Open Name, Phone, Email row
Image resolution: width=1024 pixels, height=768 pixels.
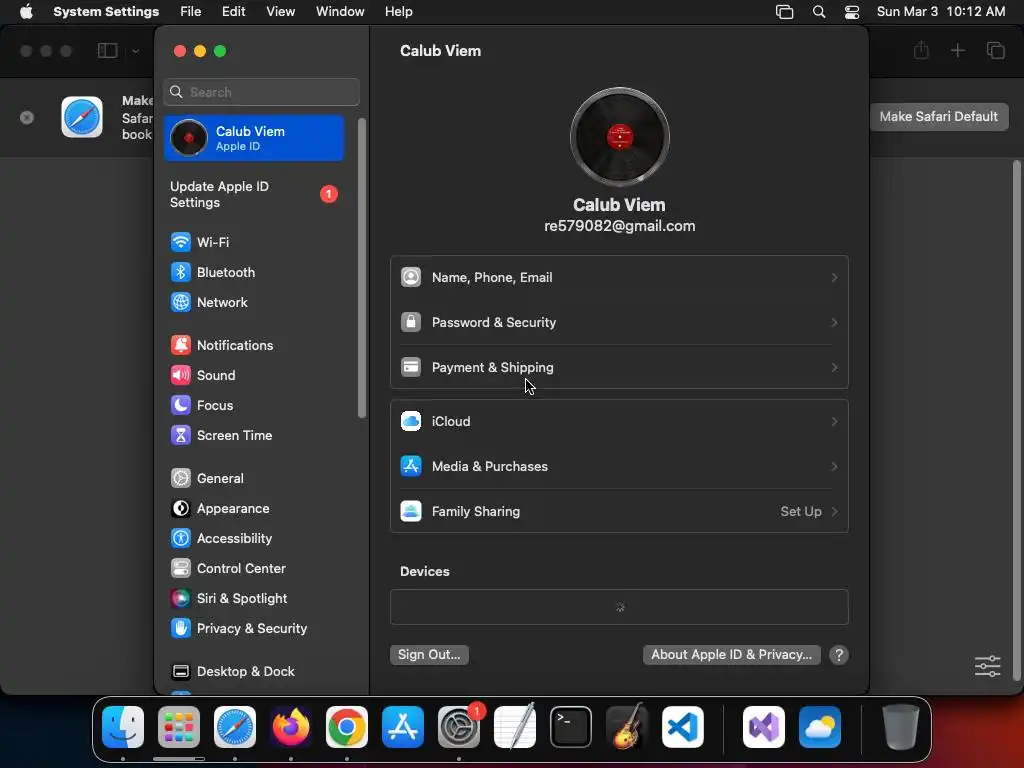(x=619, y=278)
